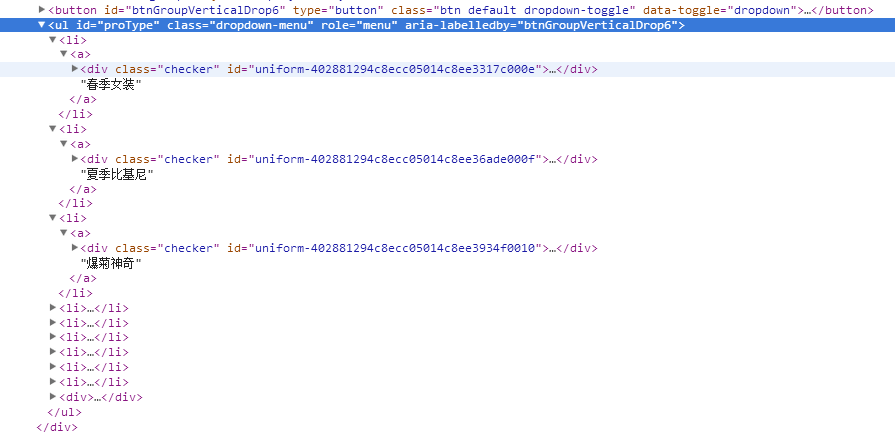Click the button's type value "button"
Image resolution: width=895 pixels, height=436 pixels.
[x=355, y=10]
